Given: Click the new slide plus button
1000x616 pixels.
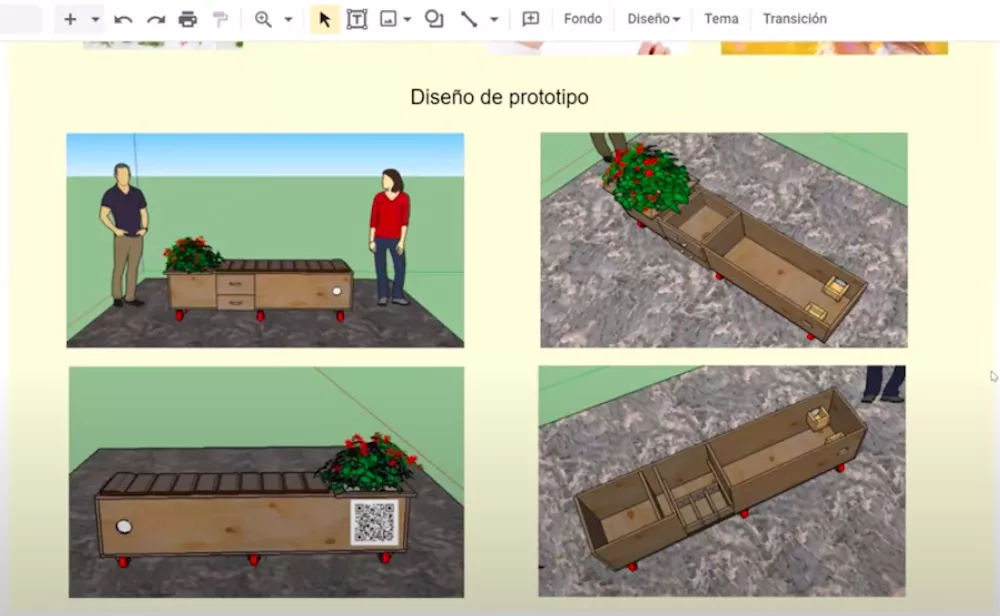Looking at the screenshot, I should (70, 19).
